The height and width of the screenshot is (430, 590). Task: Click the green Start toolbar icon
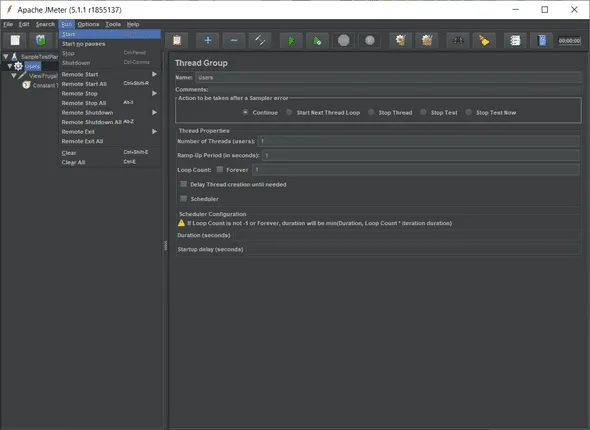click(291, 40)
